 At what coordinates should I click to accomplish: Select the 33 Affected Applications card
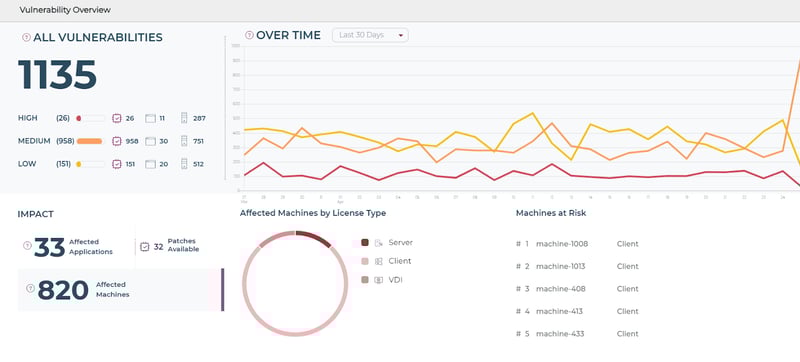[76, 247]
